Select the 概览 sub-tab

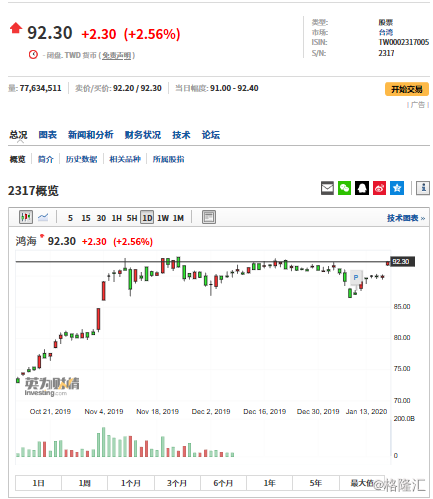click(x=17, y=159)
